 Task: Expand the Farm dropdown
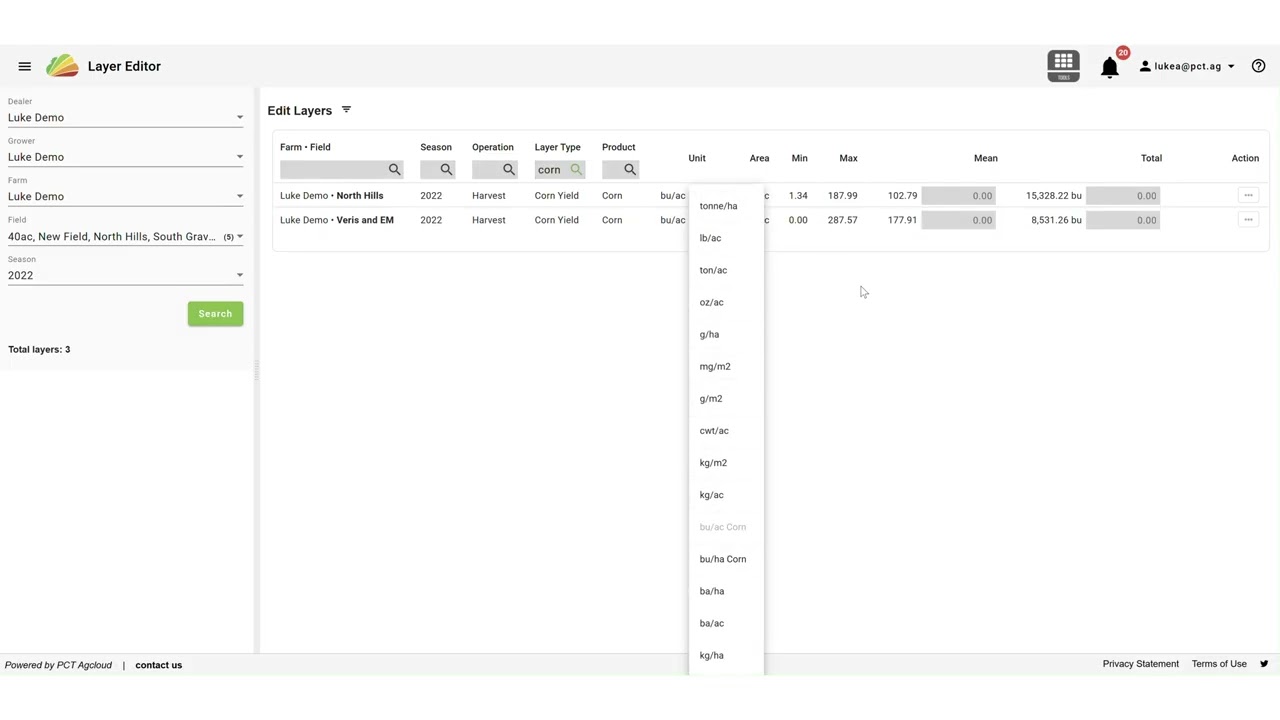coord(126,197)
